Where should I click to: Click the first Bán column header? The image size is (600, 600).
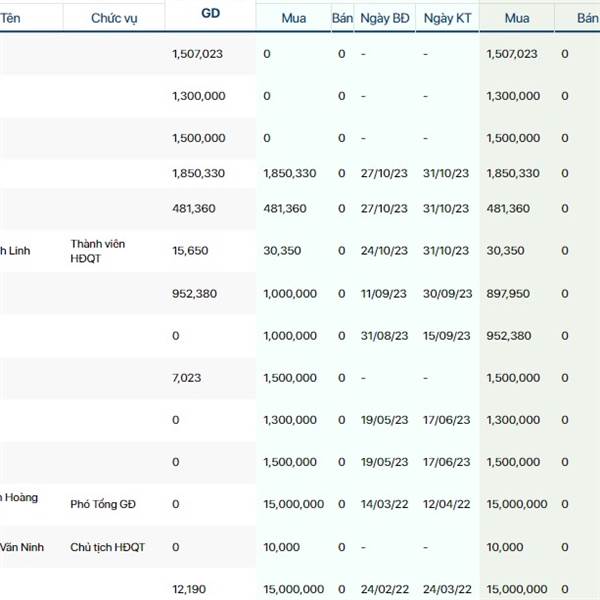[342, 18]
